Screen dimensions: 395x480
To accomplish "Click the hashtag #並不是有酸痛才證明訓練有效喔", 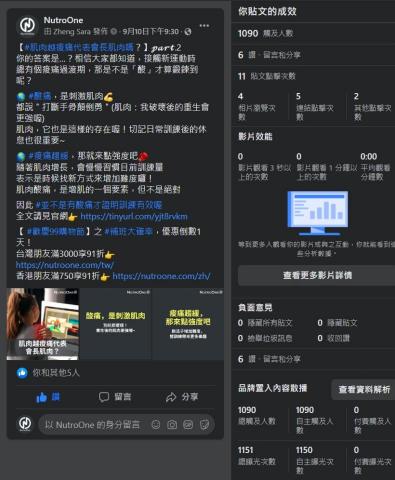I will (99, 205).
